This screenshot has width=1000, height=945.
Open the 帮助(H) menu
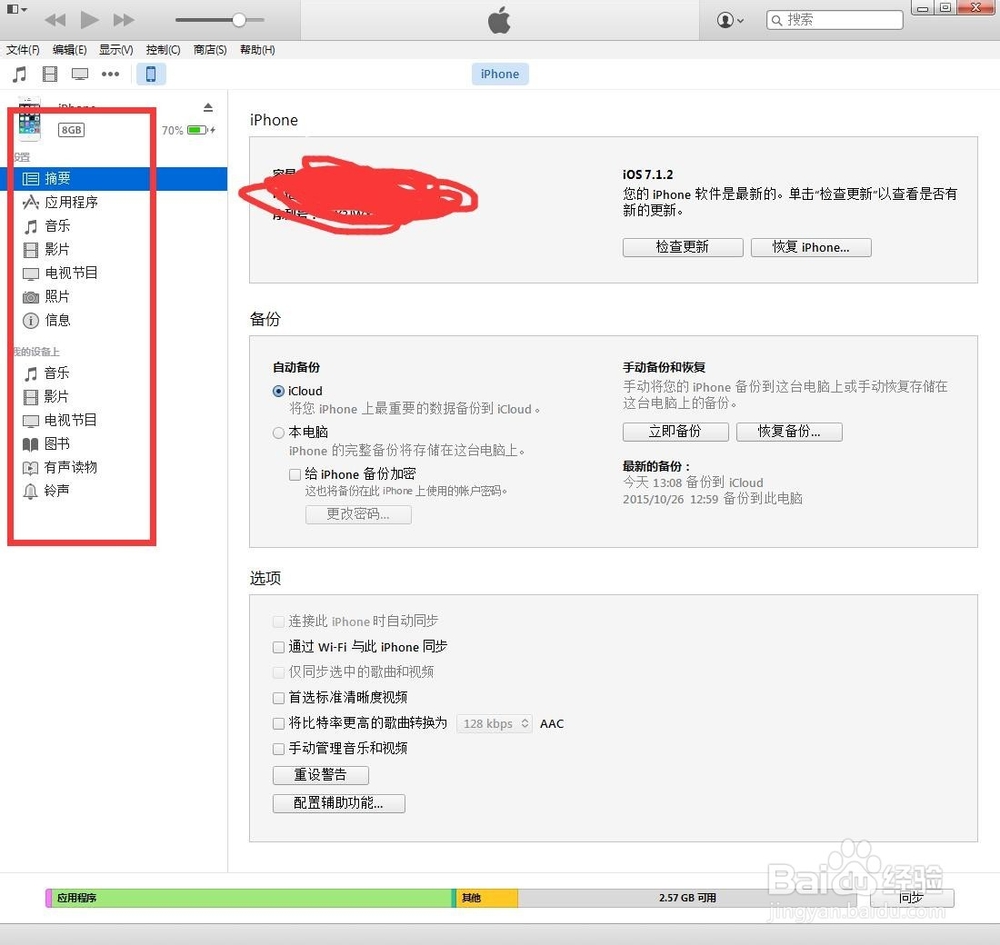(257, 50)
